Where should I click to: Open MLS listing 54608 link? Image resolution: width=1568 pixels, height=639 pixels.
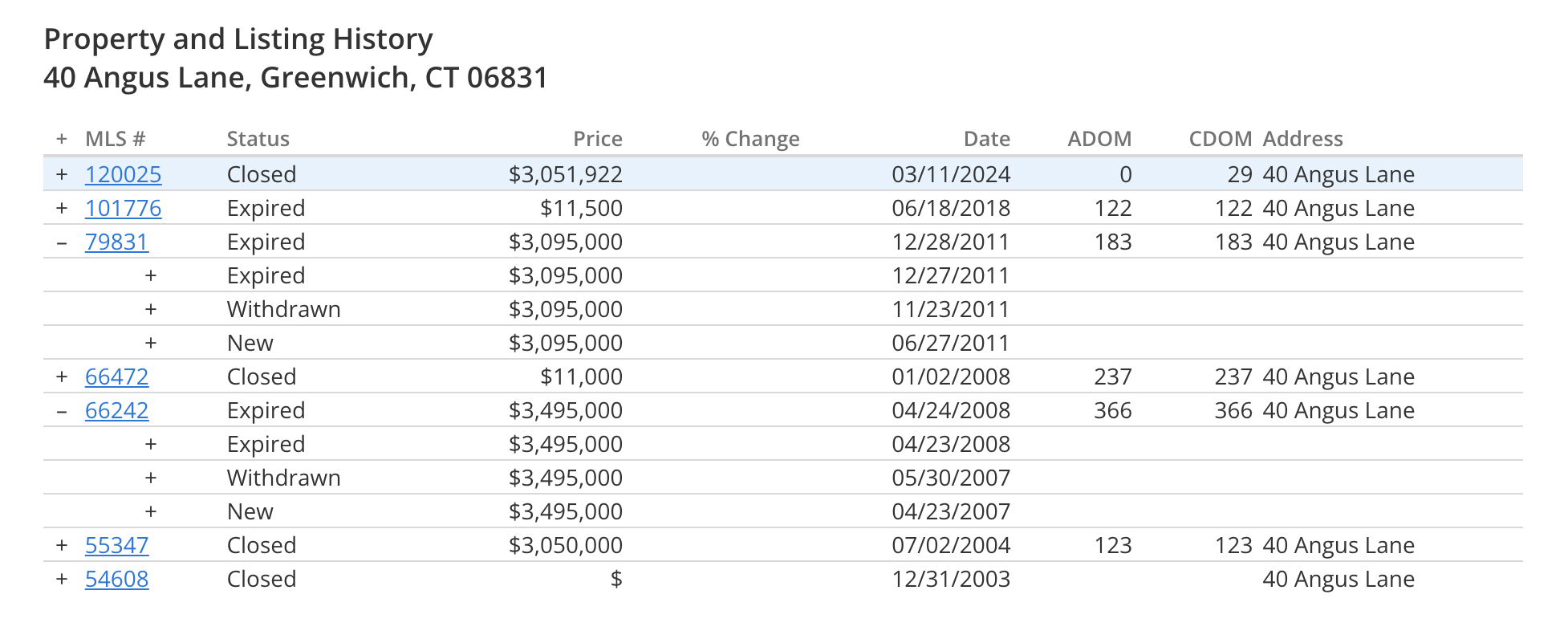coord(117,579)
